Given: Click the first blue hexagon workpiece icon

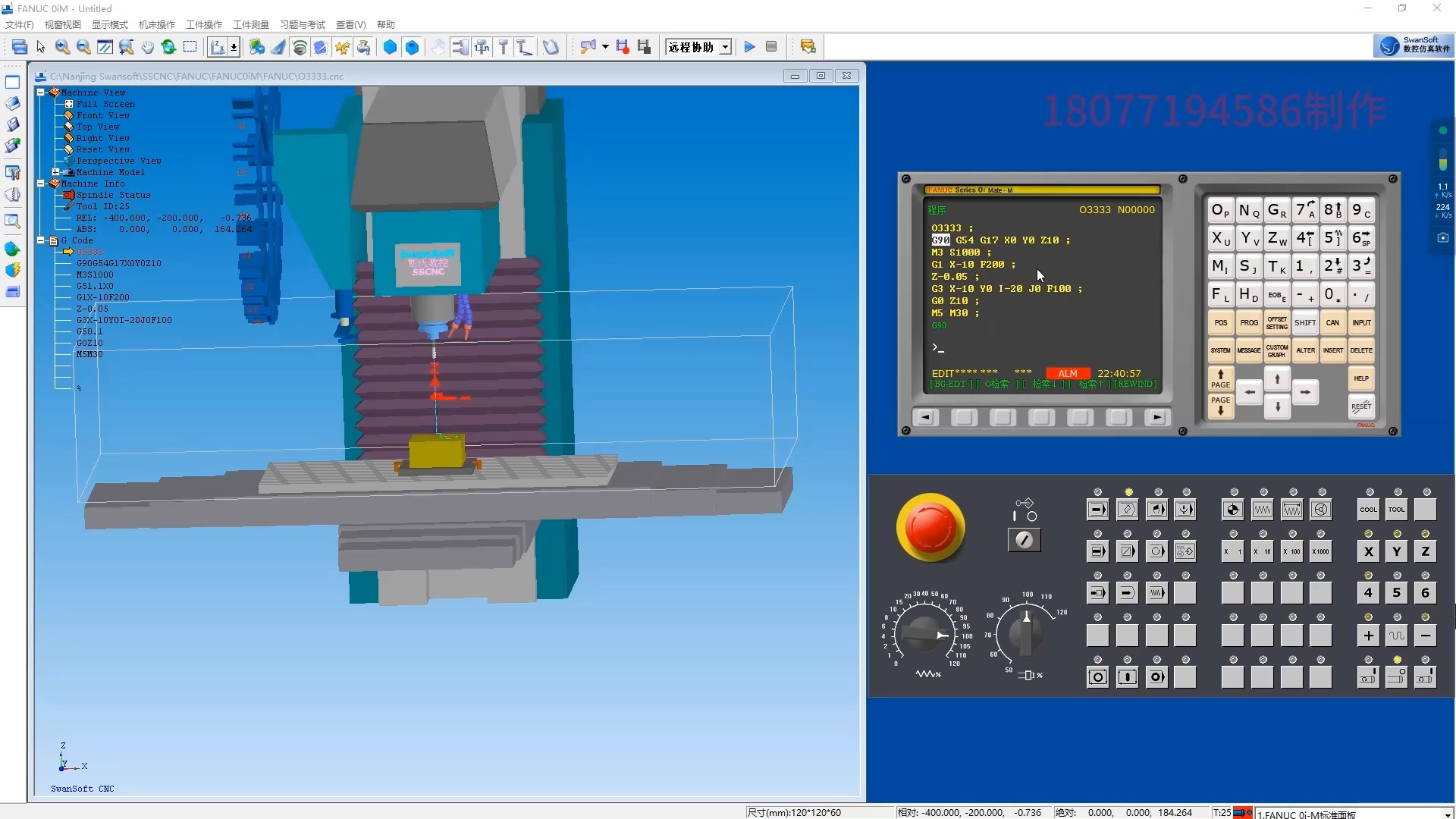Looking at the screenshot, I should pos(390,47).
